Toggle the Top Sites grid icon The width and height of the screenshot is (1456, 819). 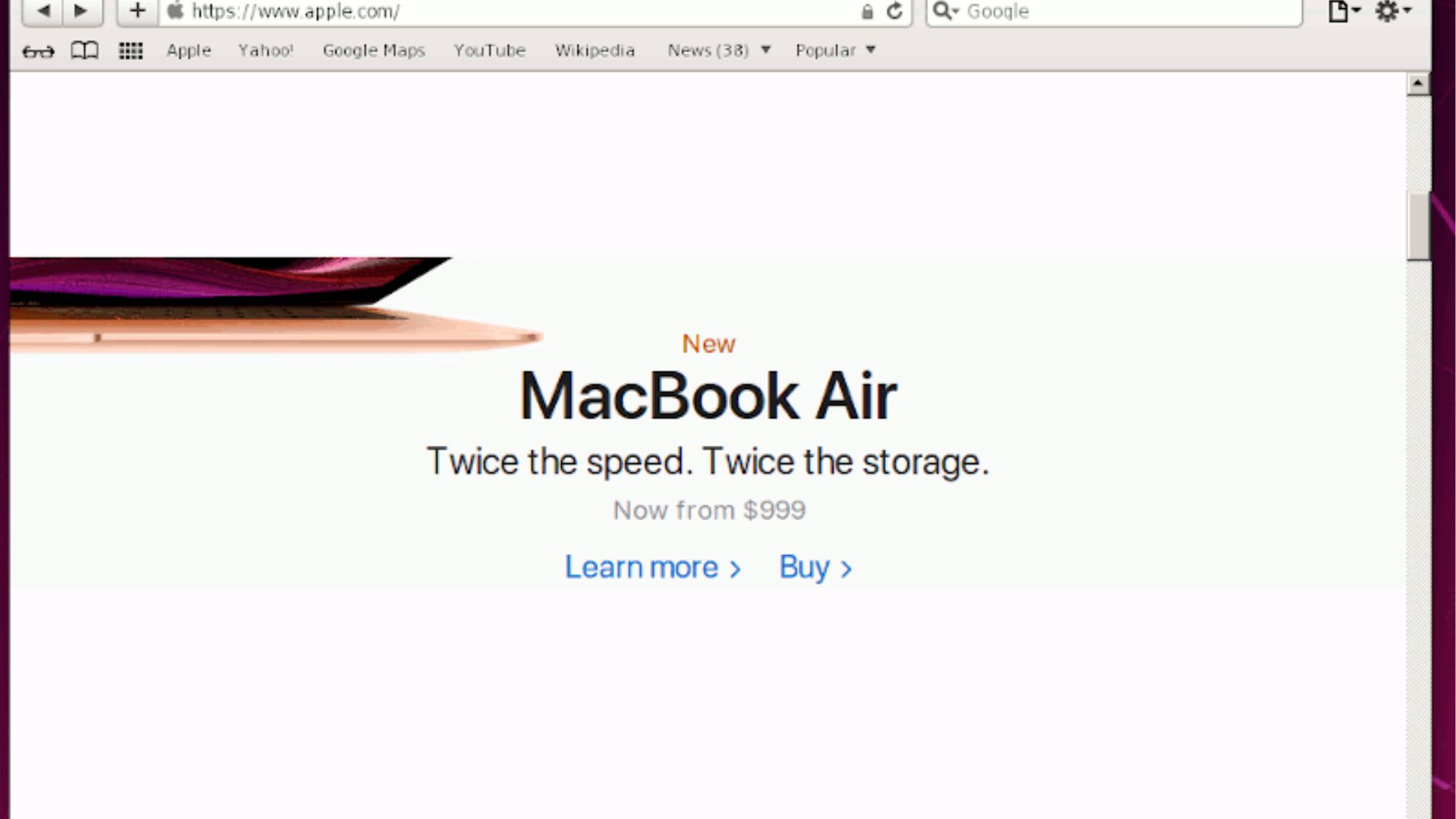[131, 50]
